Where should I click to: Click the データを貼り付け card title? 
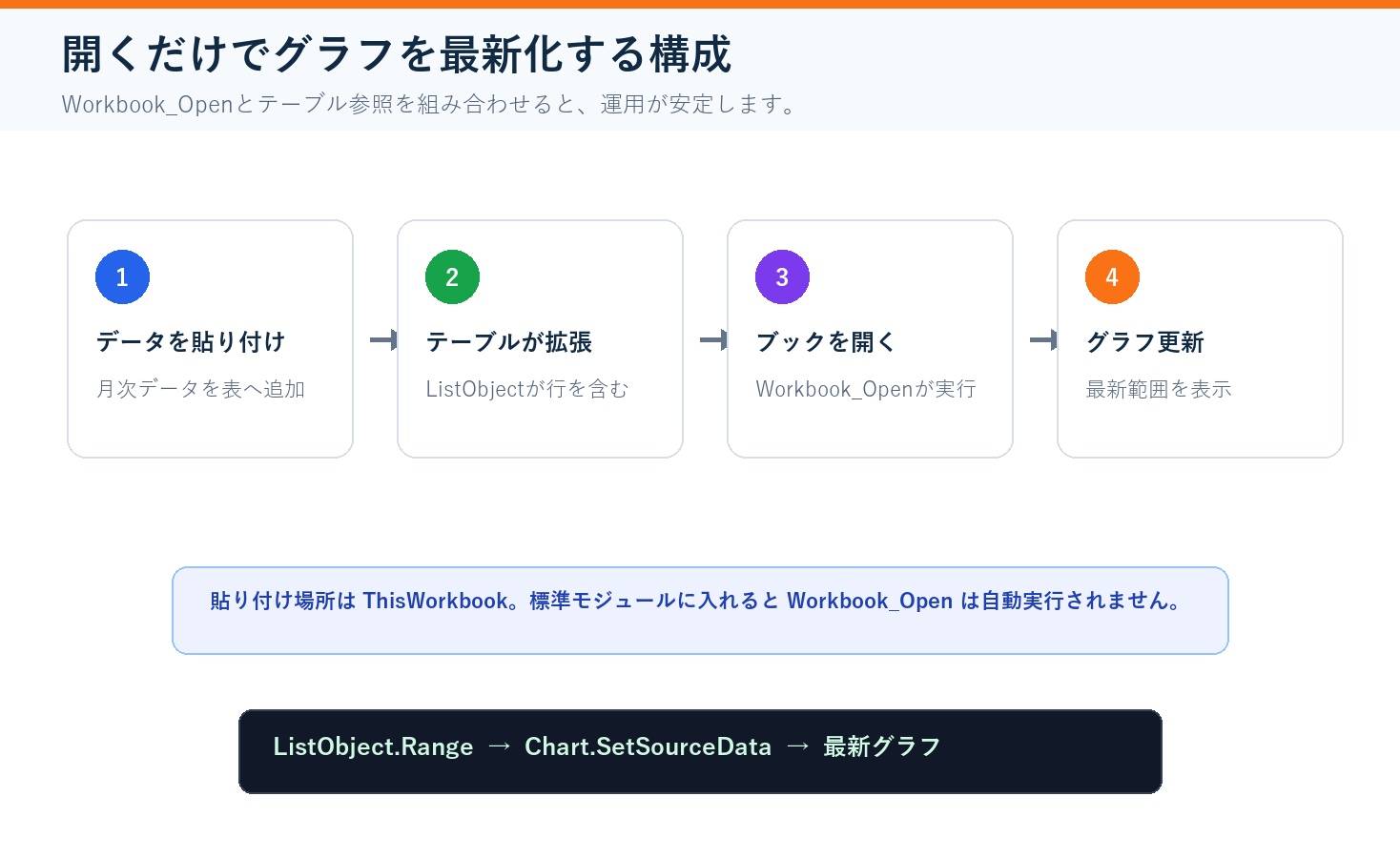(x=191, y=341)
